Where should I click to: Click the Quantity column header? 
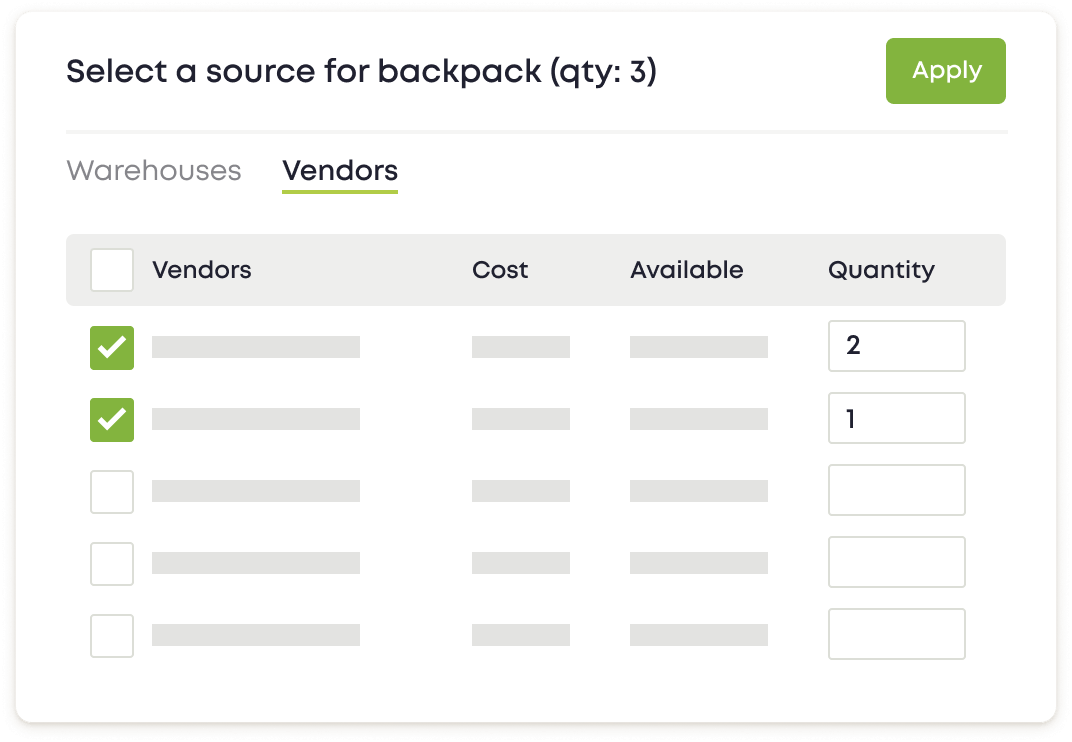coord(881,271)
